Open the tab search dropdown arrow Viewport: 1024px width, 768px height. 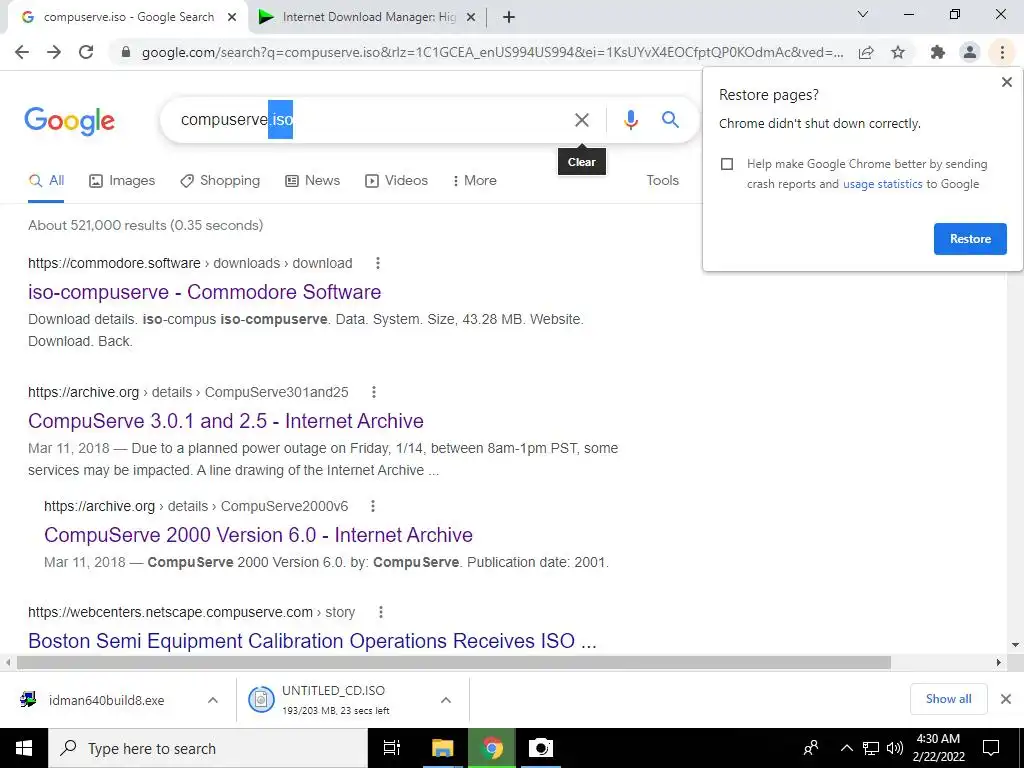[863, 14]
